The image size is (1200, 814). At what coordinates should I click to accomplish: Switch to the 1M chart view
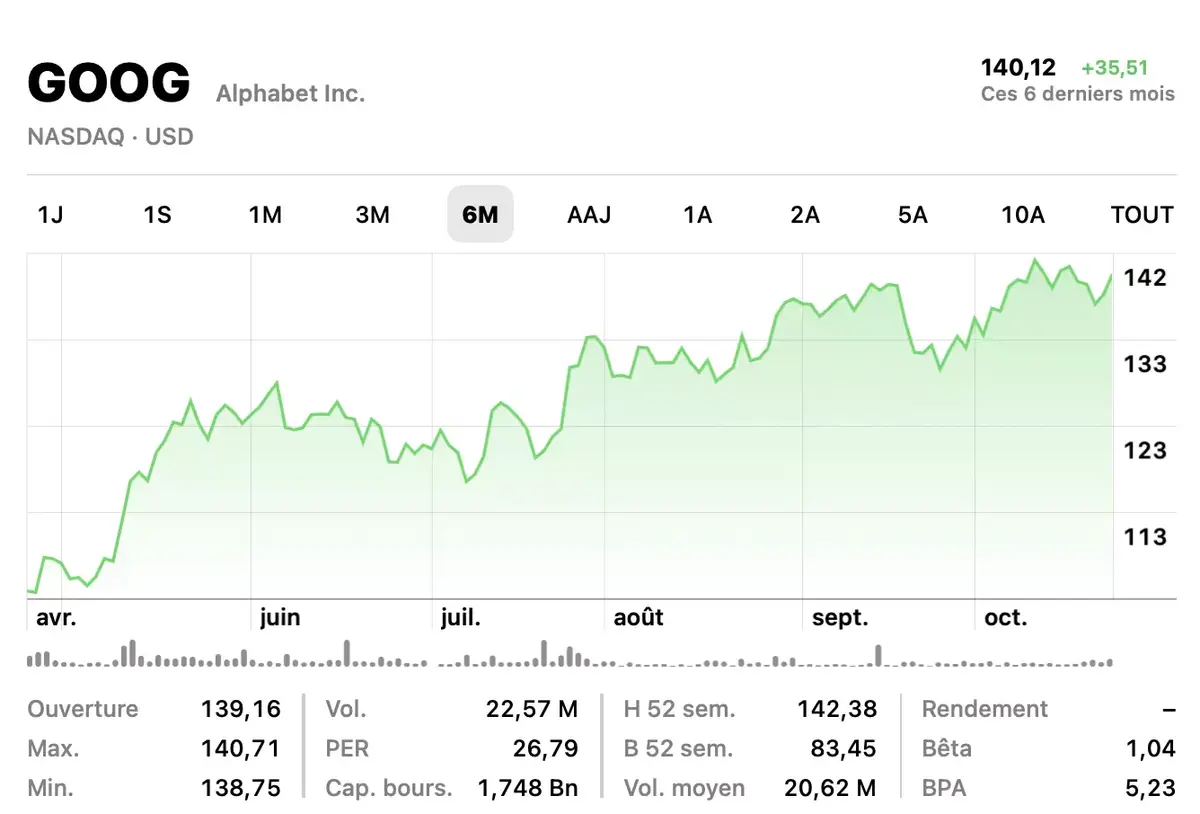pyautogui.click(x=266, y=214)
